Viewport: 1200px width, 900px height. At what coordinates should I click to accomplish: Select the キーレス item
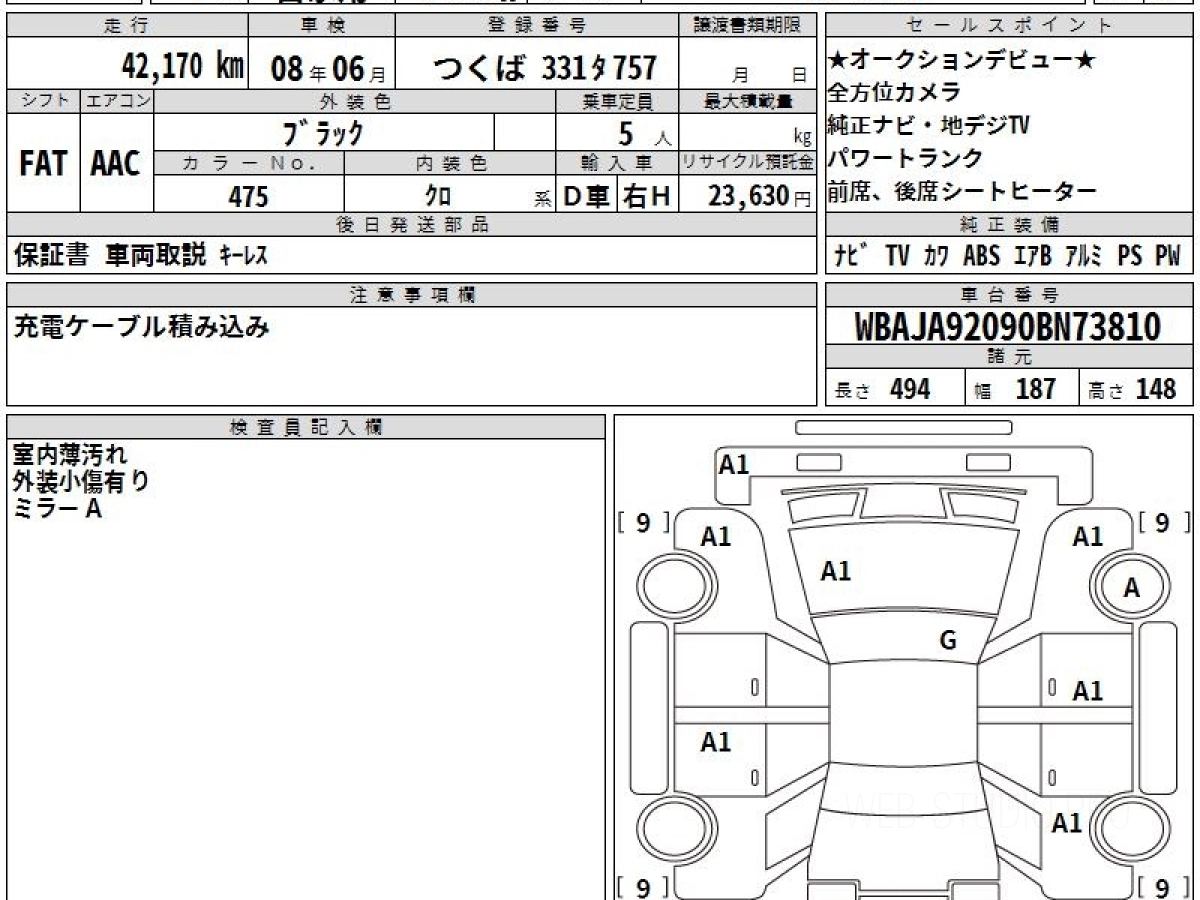243,256
